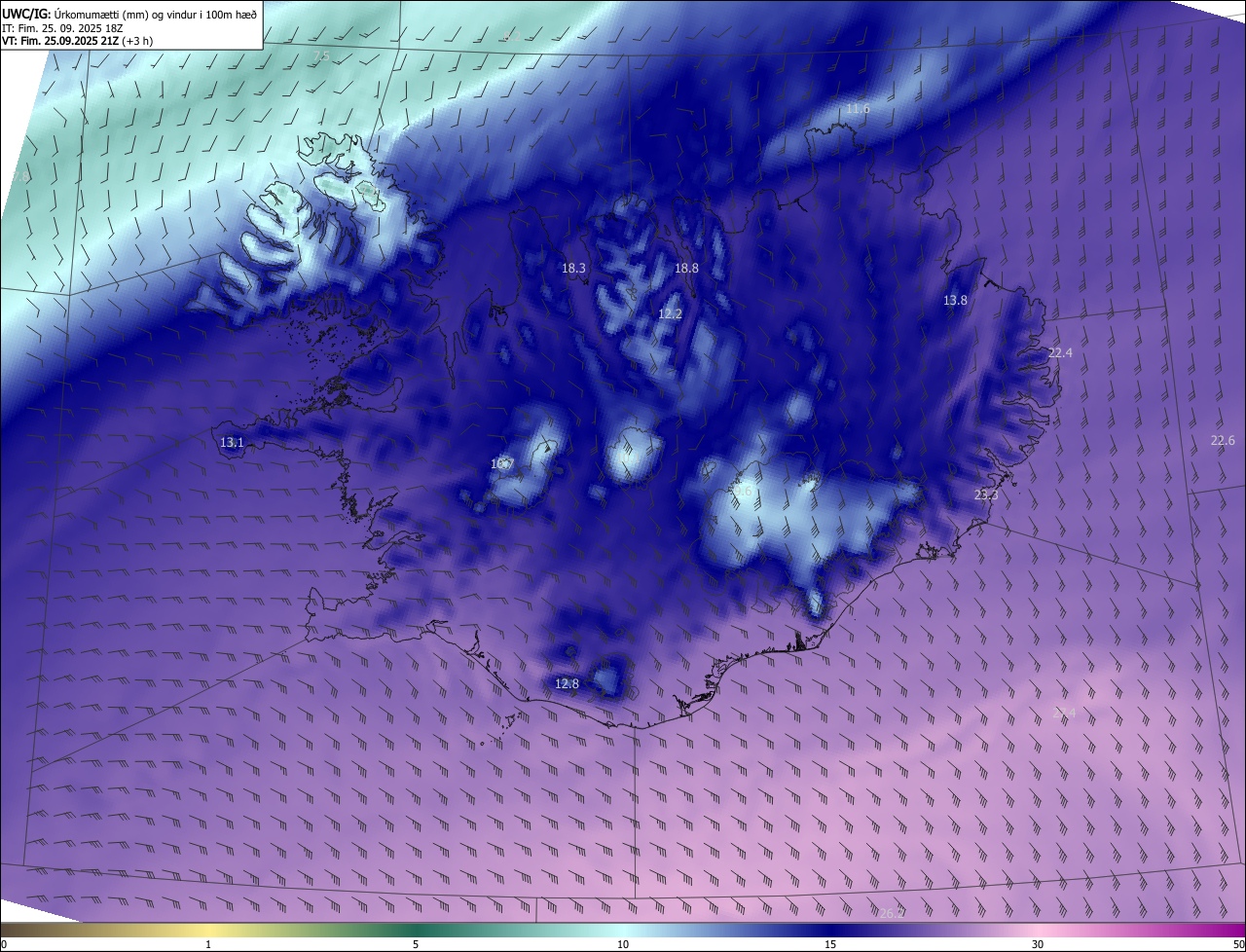Click the 11.6 value on the map
The height and width of the screenshot is (952, 1246).
click(858, 108)
